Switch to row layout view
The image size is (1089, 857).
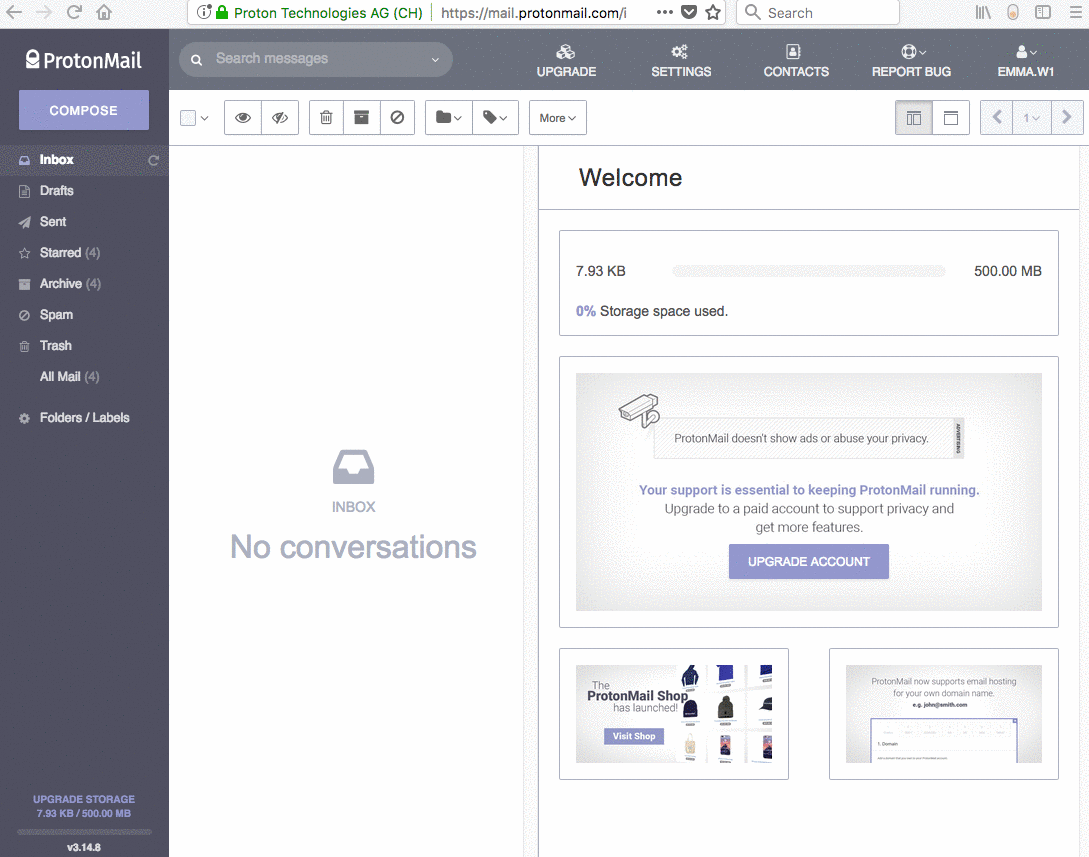click(951, 117)
